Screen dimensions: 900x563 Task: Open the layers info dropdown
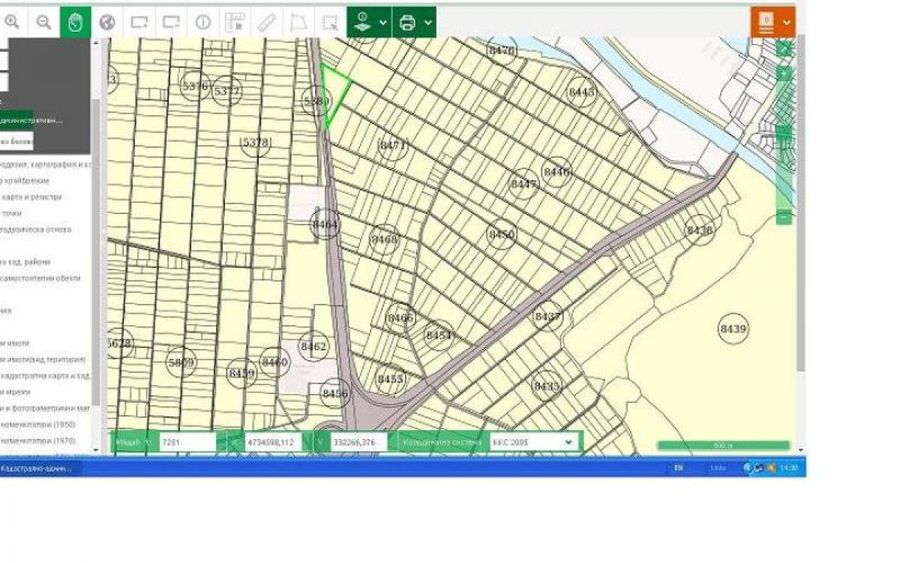[371, 21]
